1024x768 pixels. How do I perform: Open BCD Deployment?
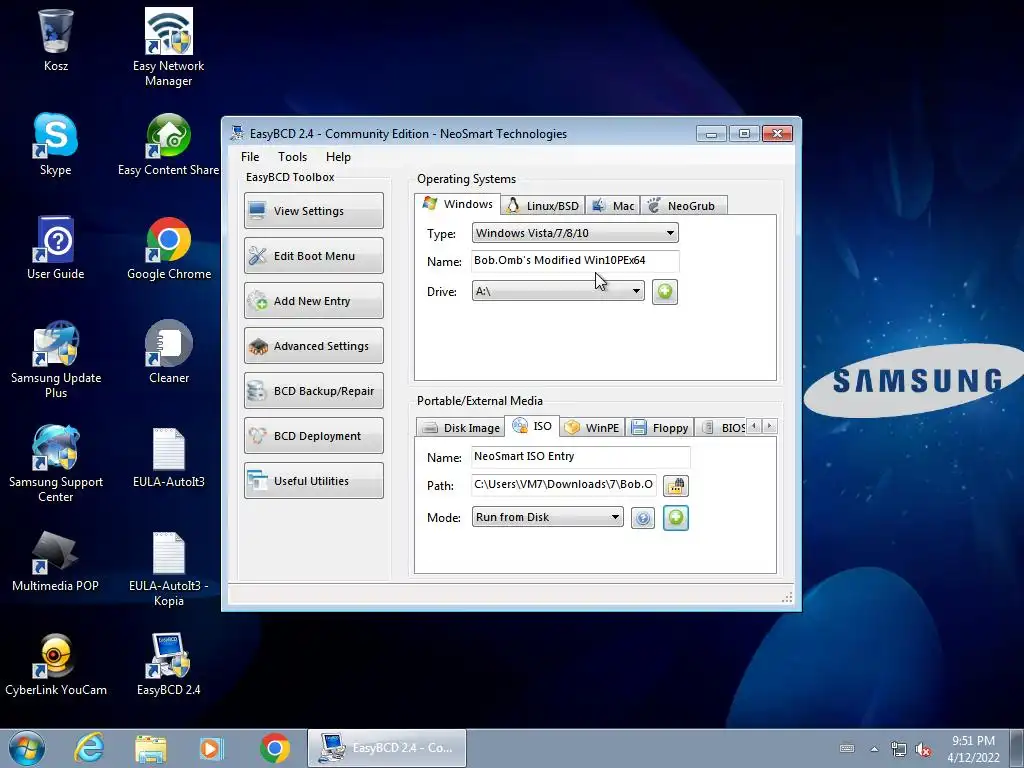(313, 436)
